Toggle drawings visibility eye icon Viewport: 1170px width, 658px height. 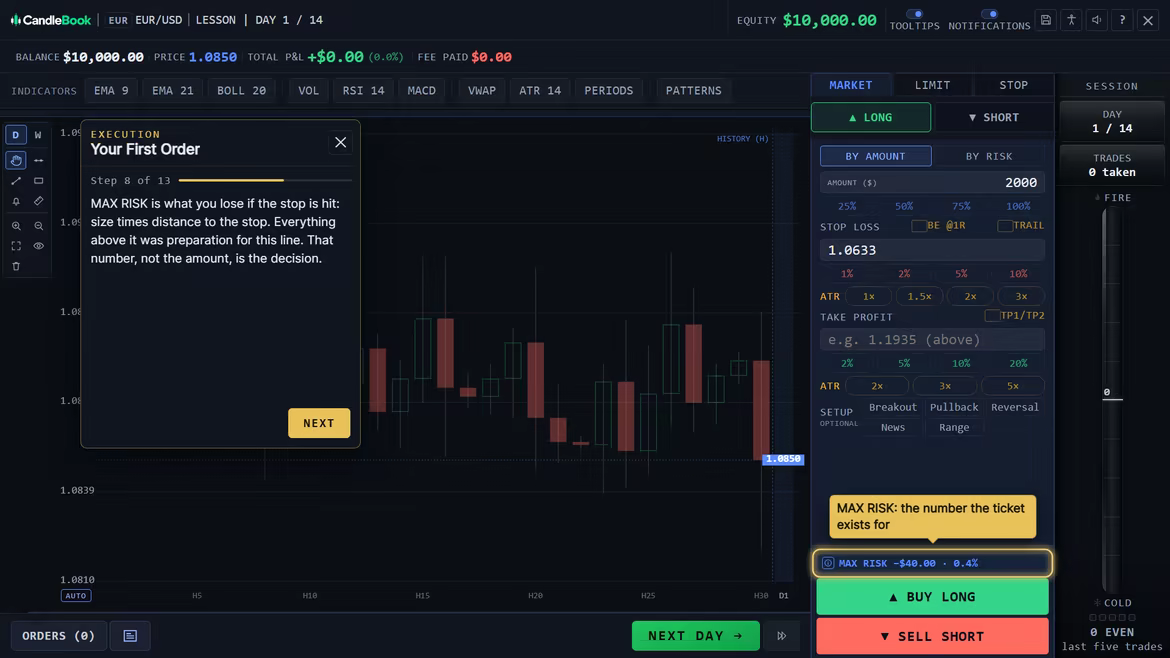39,245
